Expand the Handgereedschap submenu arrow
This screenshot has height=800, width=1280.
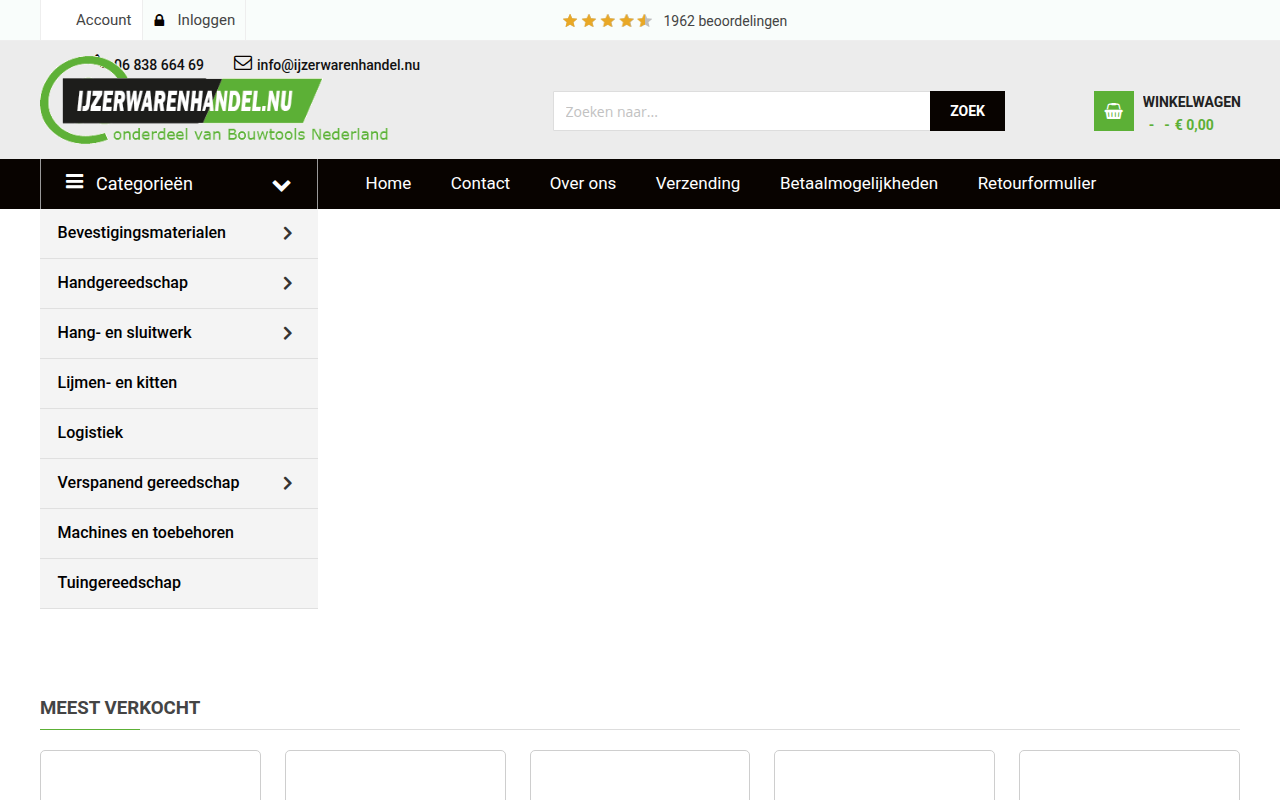(x=288, y=283)
